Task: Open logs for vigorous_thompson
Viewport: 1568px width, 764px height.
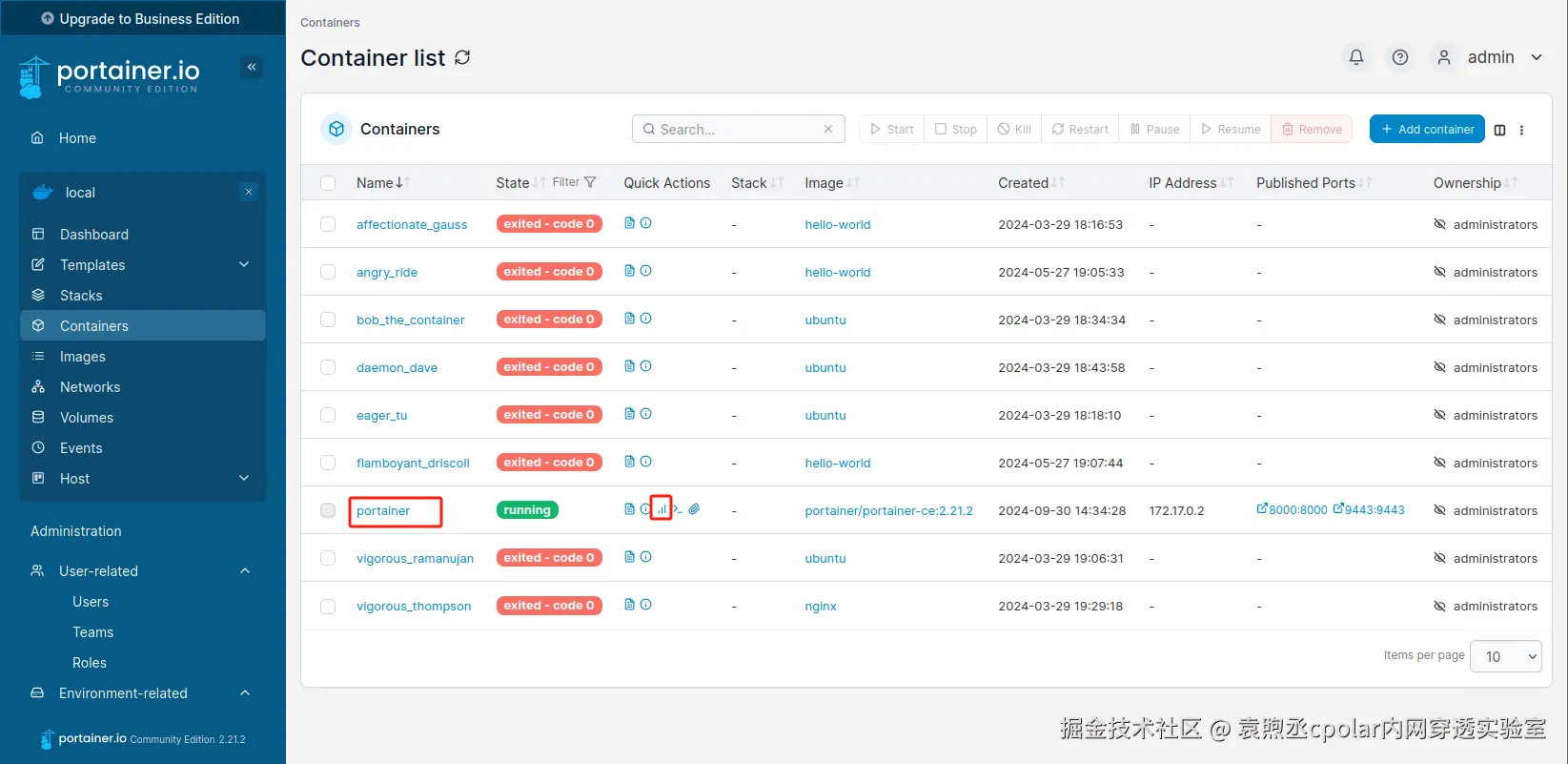Action: click(x=629, y=605)
